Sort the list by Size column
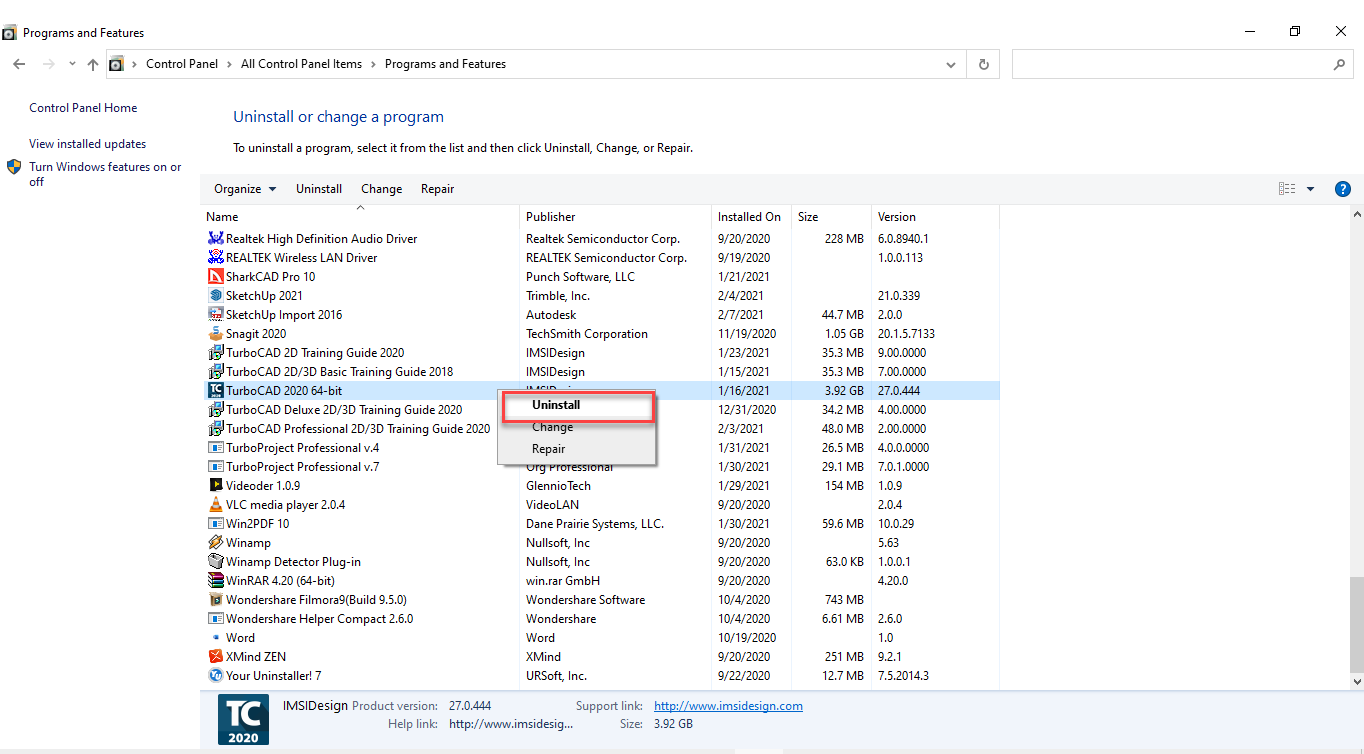The width and height of the screenshot is (1364, 754). (831, 217)
